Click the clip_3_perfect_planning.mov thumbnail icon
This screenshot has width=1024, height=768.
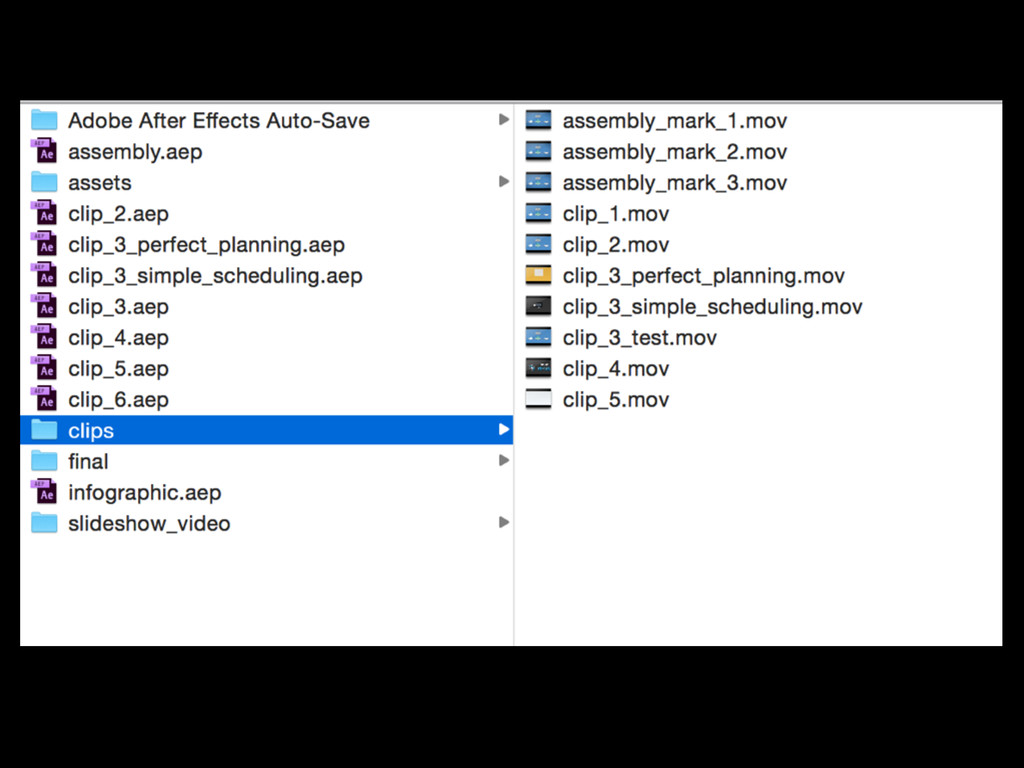coord(538,276)
